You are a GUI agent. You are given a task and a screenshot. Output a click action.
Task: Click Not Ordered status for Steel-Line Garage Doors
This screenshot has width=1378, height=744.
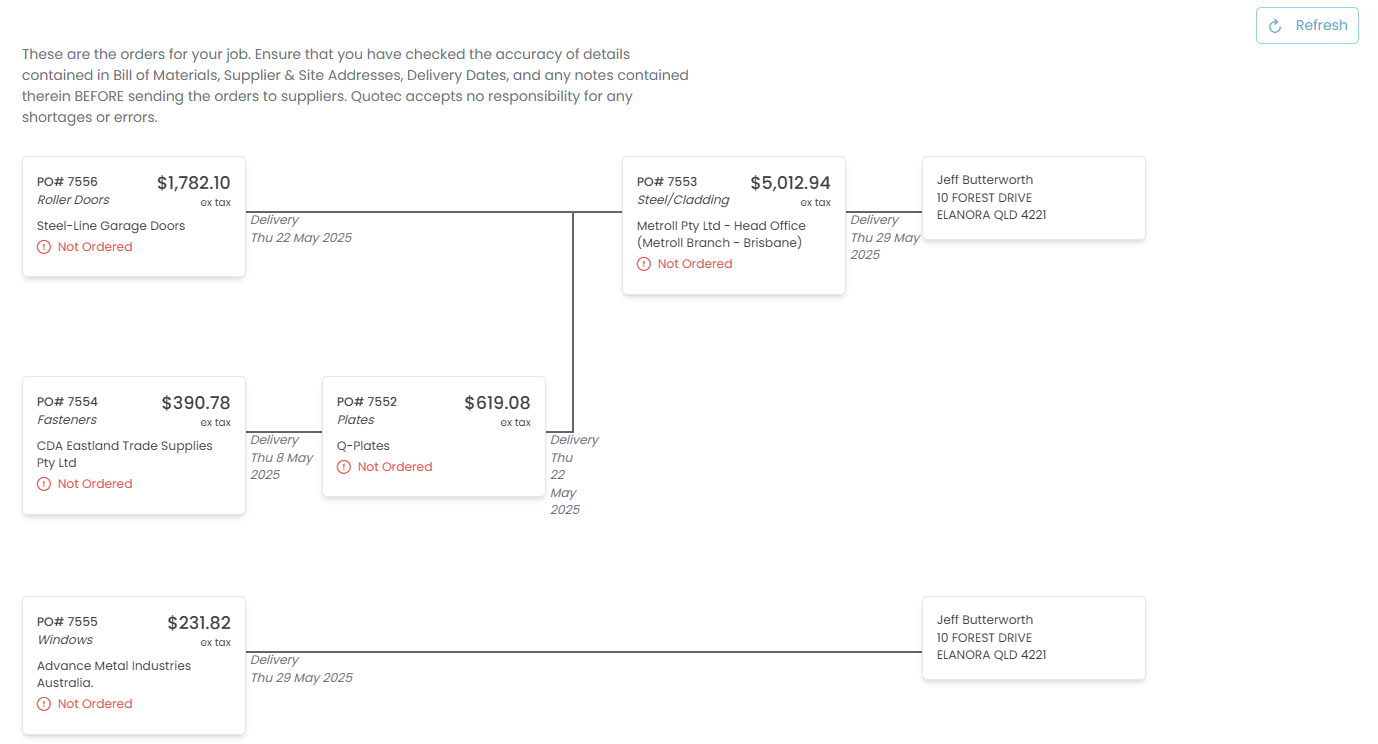(x=95, y=247)
